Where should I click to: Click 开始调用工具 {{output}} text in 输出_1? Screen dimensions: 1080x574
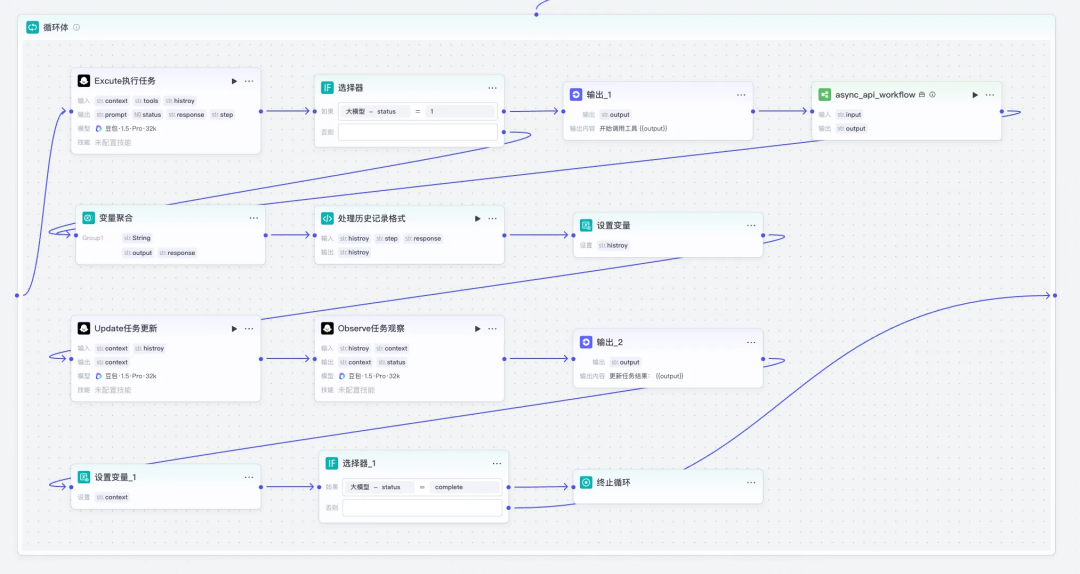tap(633, 128)
